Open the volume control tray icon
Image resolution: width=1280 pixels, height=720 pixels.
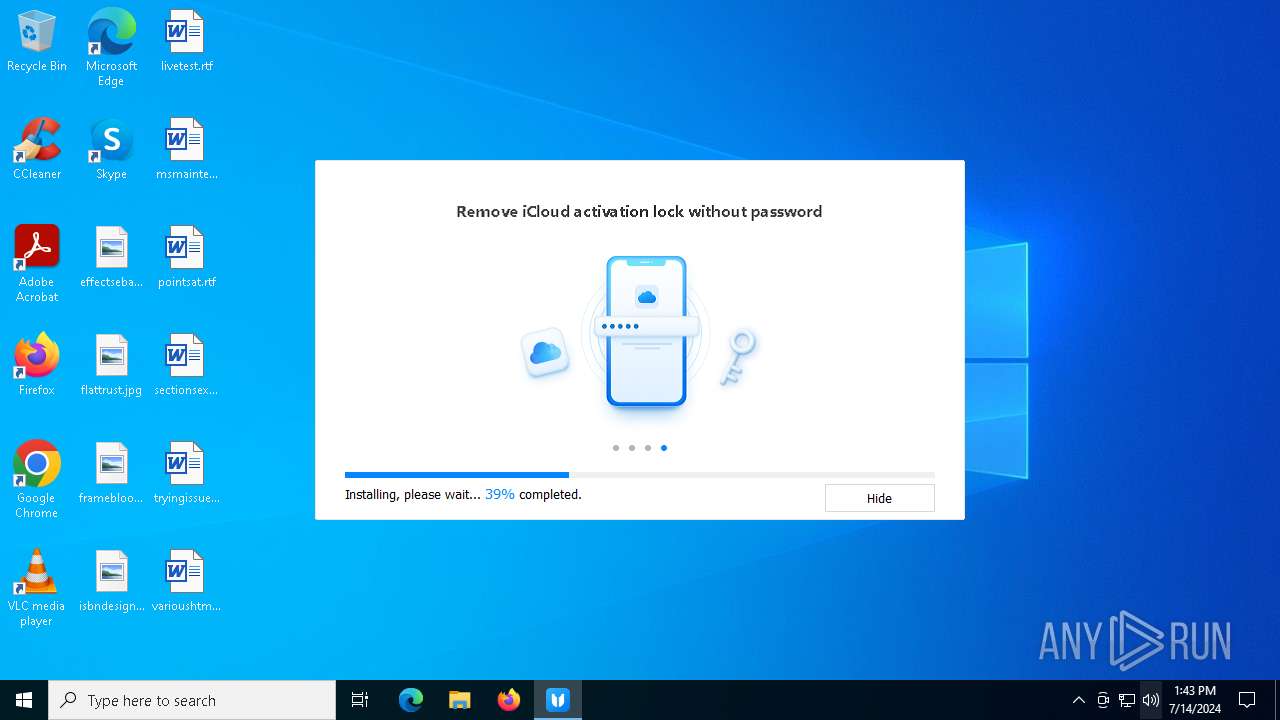click(x=1151, y=700)
